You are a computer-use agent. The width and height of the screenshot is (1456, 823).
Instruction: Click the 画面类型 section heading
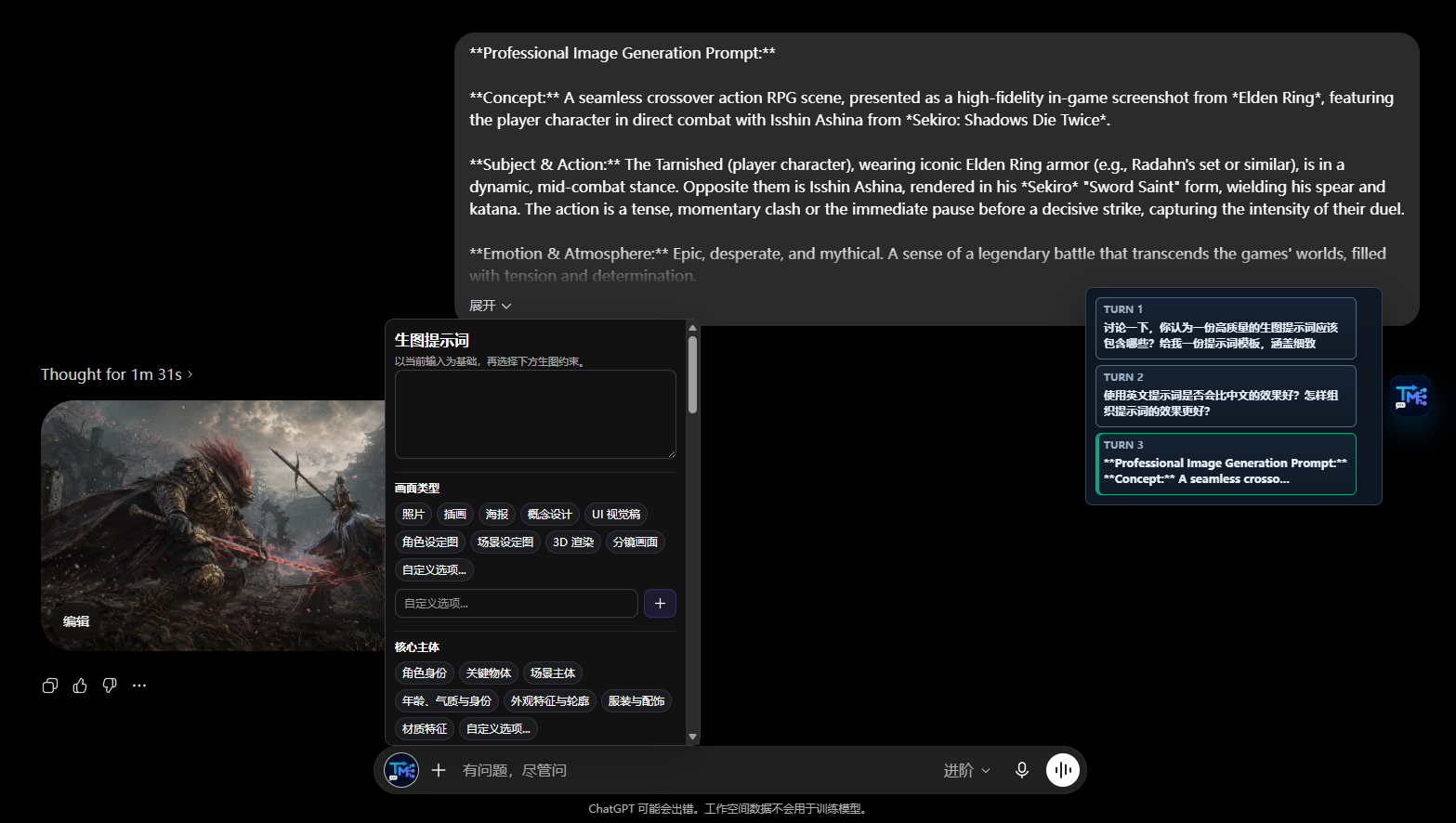click(417, 488)
